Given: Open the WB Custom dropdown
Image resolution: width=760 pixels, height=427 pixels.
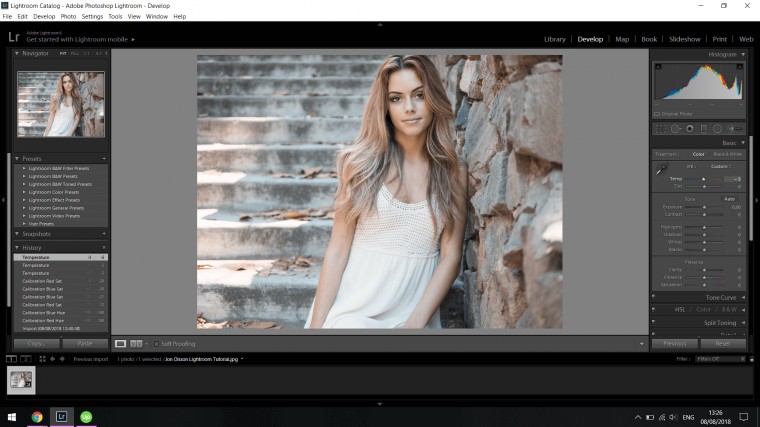Looking at the screenshot, I should tap(721, 166).
